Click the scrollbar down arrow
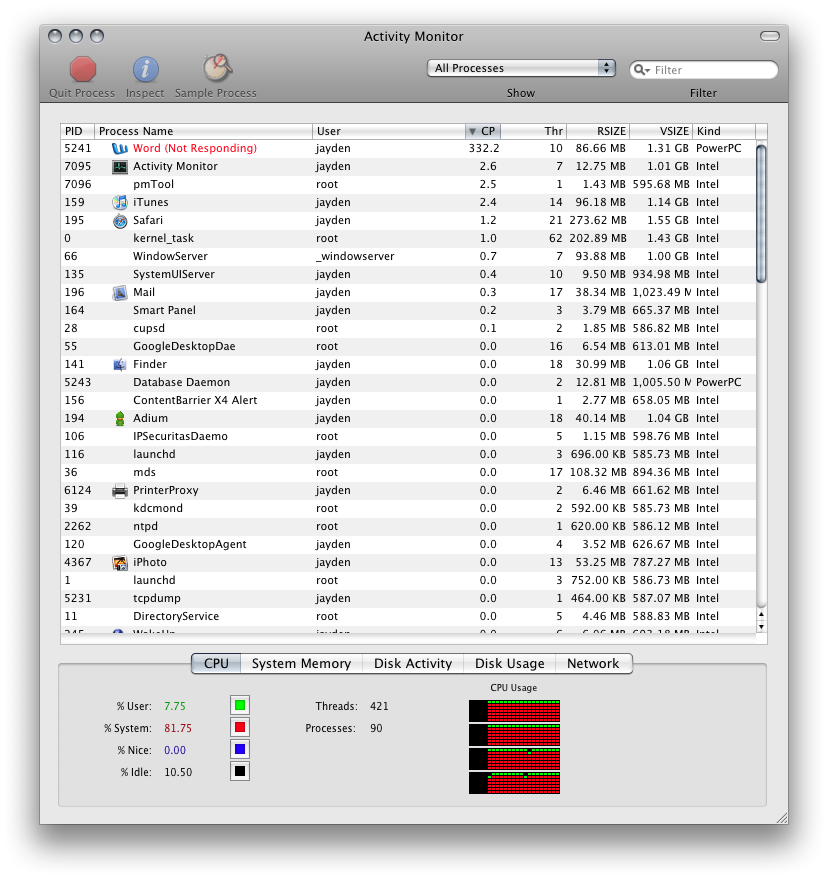 (x=761, y=627)
